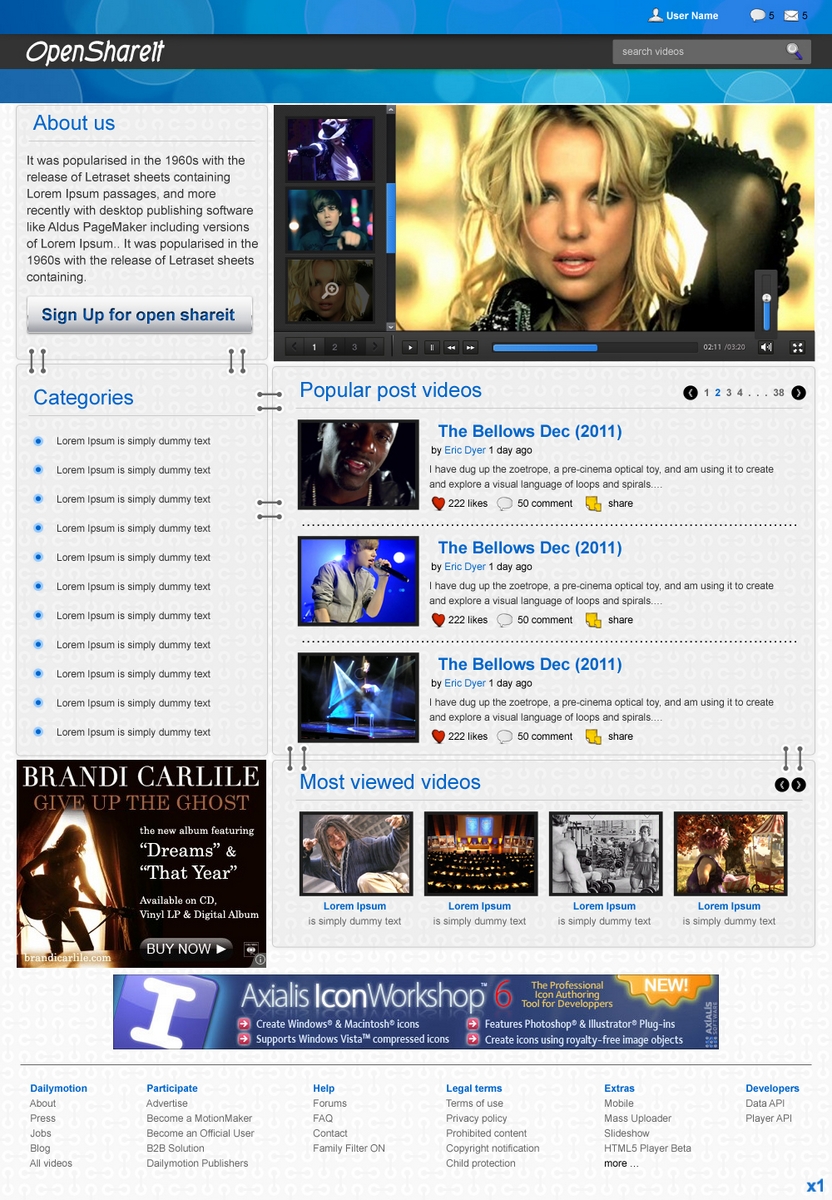The width and height of the screenshot is (832, 1200).
Task: Open page 3 of popular videos
Action: click(729, 393)
